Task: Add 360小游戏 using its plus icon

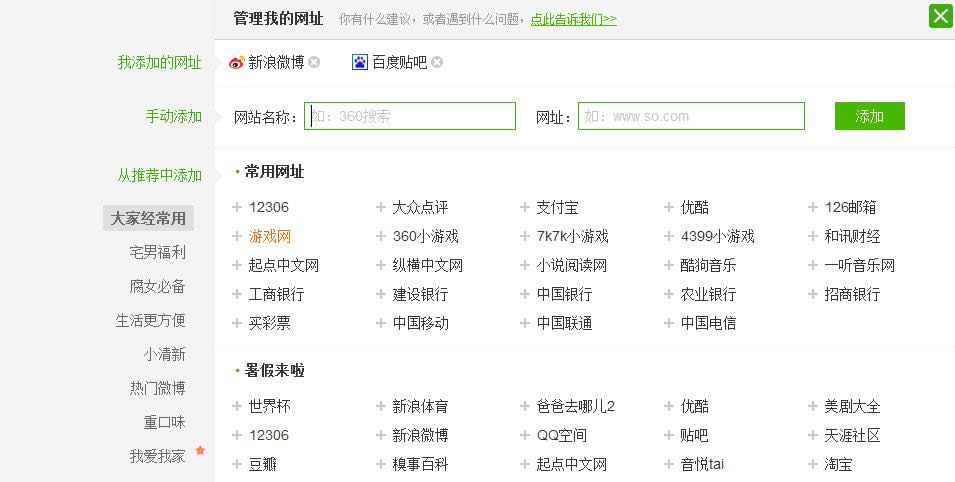Action: click(381, 236)
